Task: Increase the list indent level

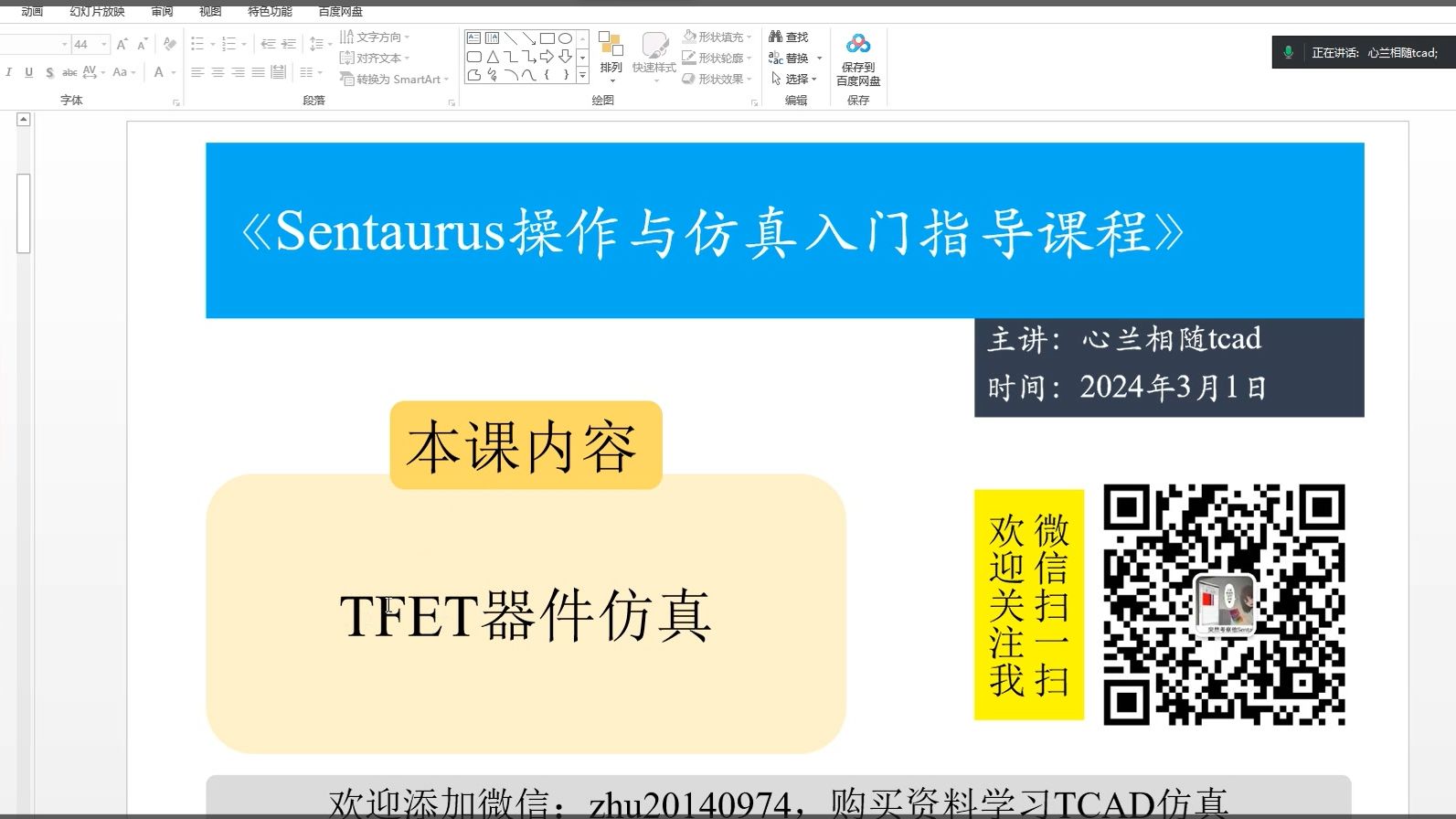Action: tap(289, 43)
